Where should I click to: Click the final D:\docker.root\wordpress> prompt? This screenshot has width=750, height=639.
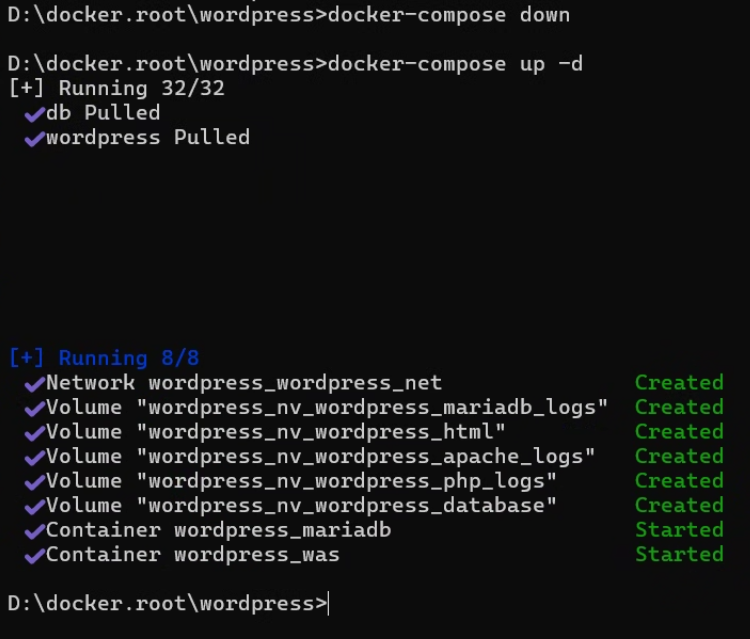[x=168, y=604]
